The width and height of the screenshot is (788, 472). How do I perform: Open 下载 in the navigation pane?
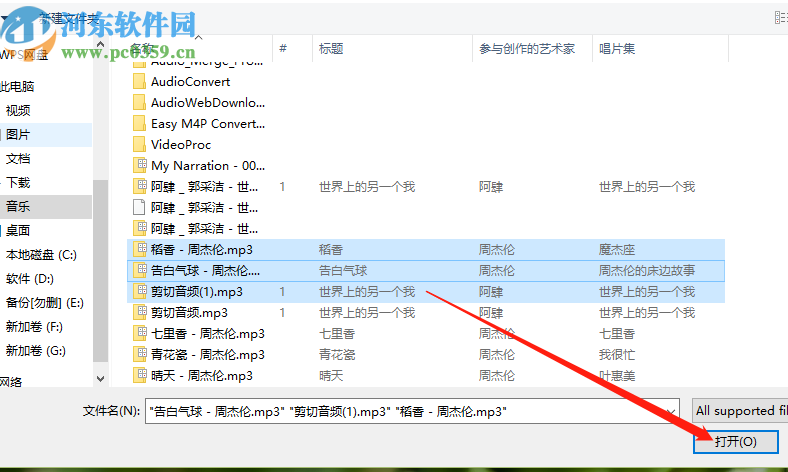18,182
